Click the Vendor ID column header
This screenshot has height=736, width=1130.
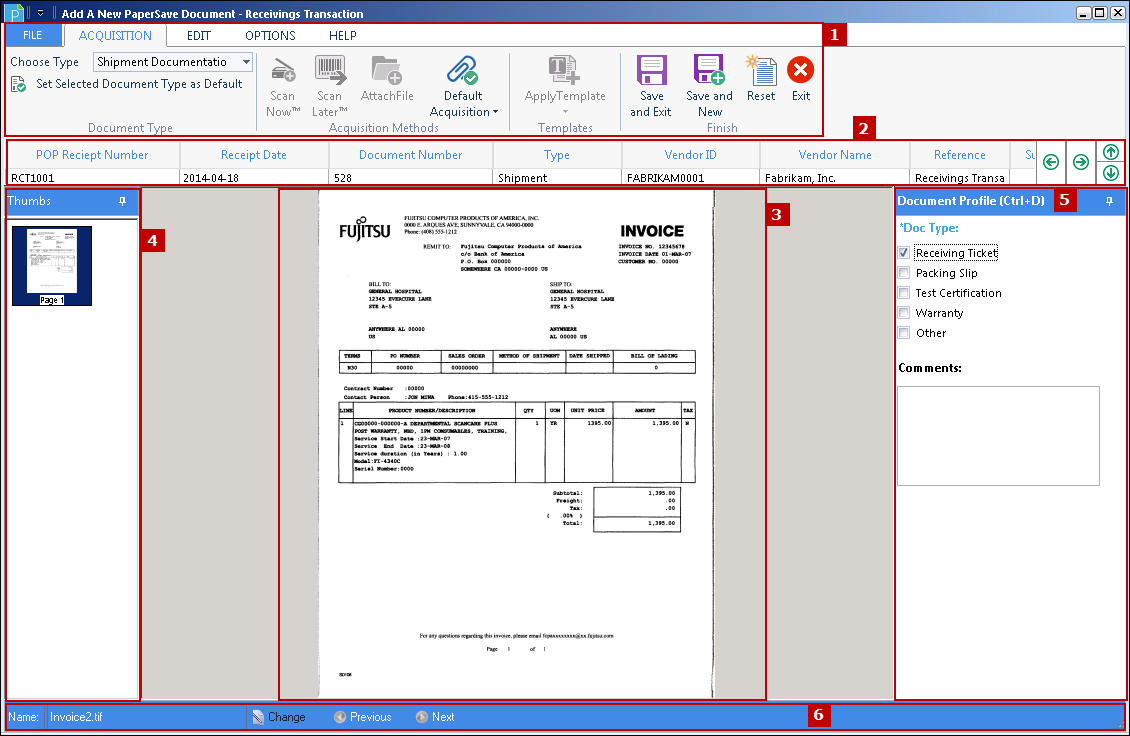690,155
